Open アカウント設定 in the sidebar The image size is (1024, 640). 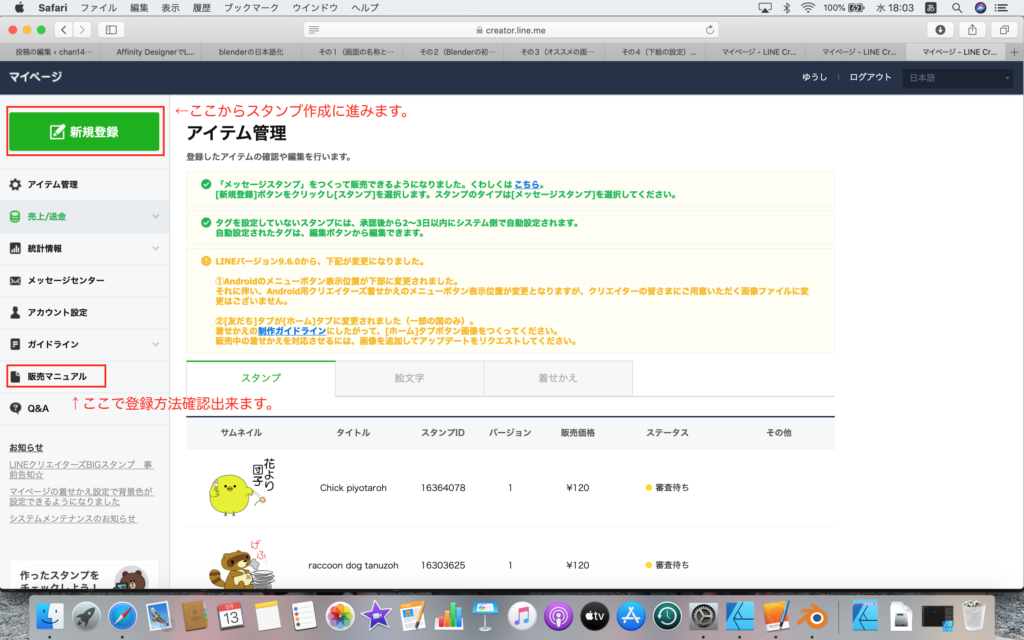85,312
